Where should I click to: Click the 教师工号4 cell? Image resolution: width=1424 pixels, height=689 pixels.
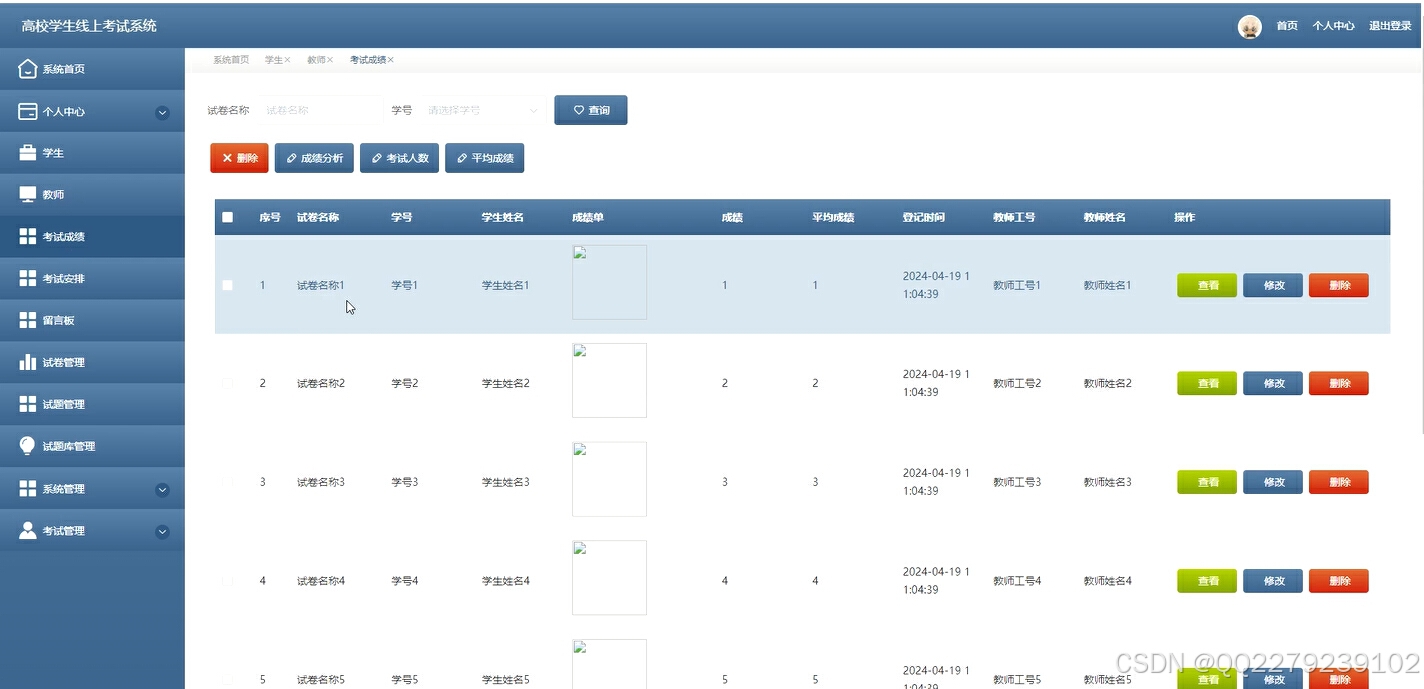[1017, 581]
